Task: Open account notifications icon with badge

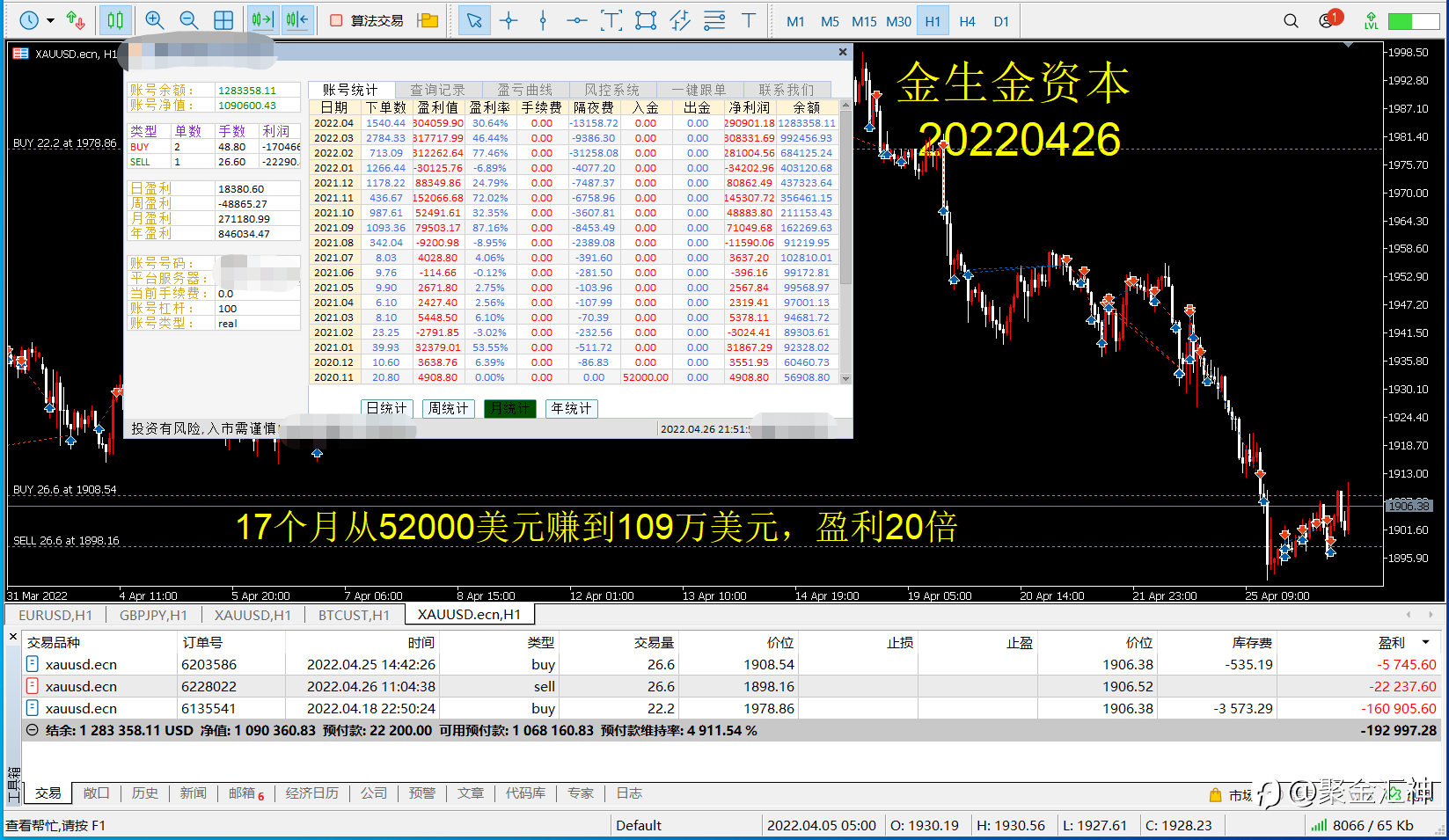Action: pos(1328,19)
